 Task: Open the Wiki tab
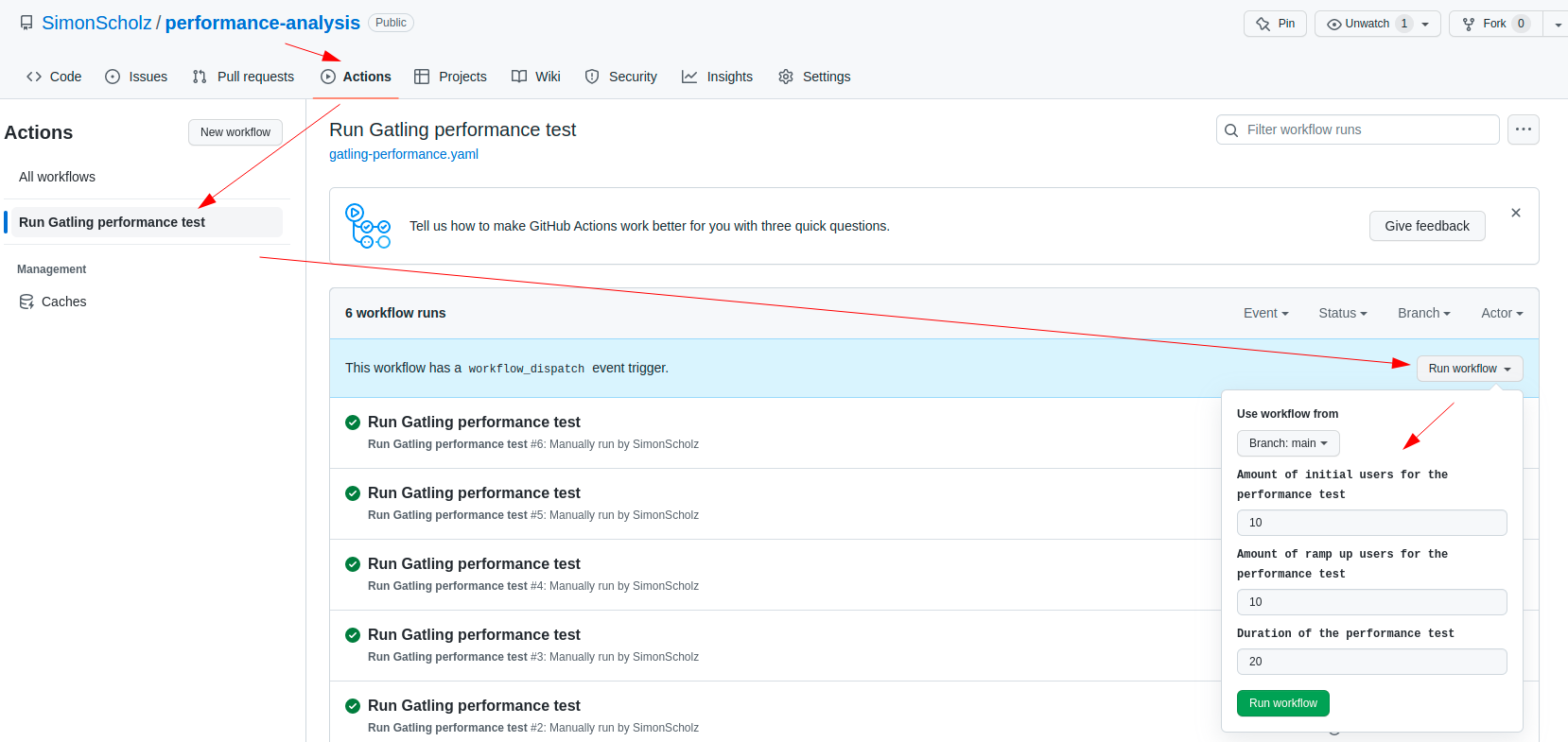pos(536,77)
